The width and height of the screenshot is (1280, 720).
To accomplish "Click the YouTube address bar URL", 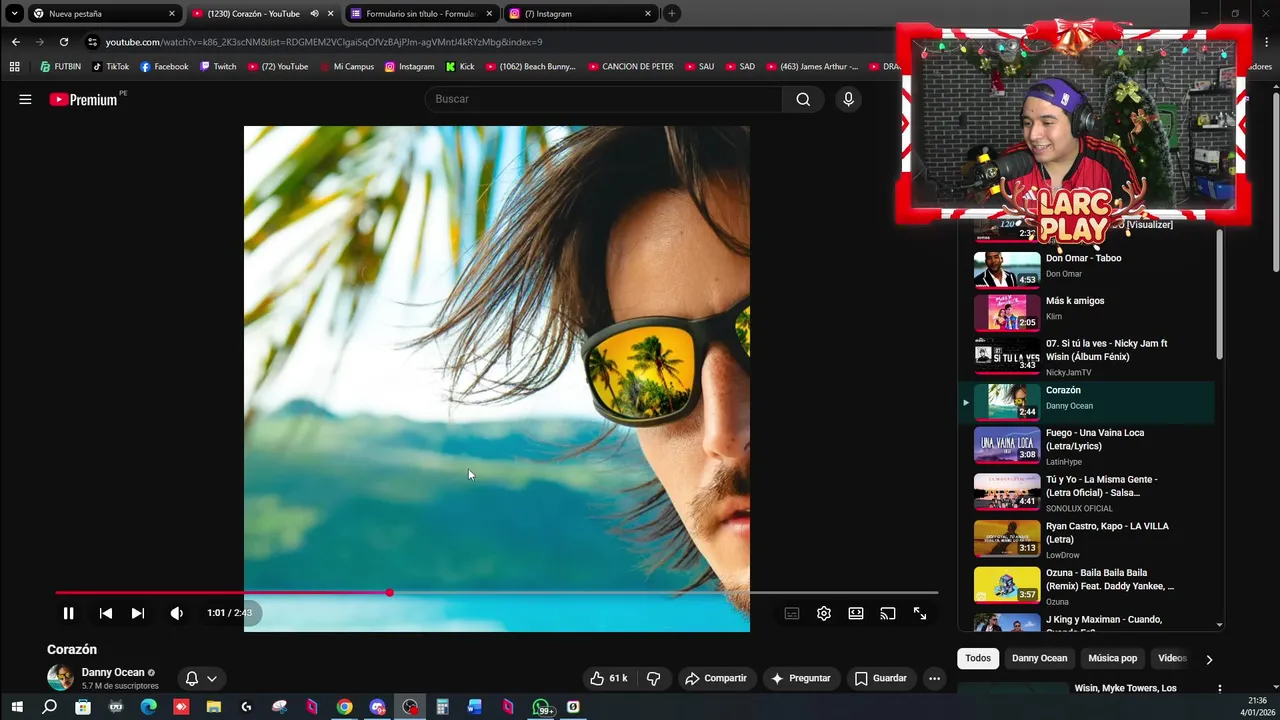I will pyautogui.click(x=323, y=42).
